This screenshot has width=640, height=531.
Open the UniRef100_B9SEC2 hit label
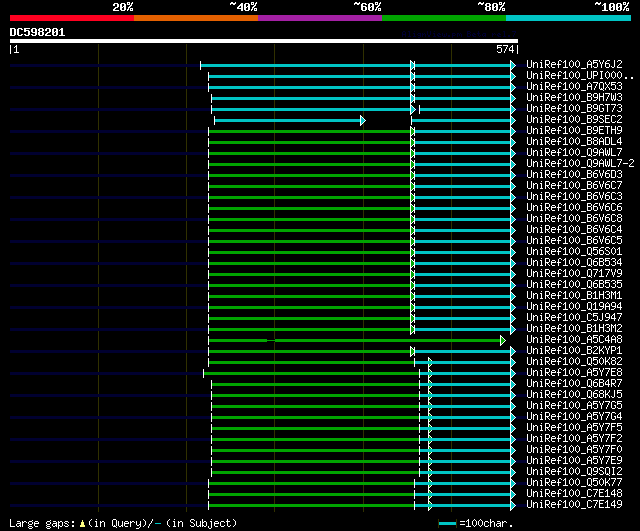pyautogui.click(x=574, y=120)
